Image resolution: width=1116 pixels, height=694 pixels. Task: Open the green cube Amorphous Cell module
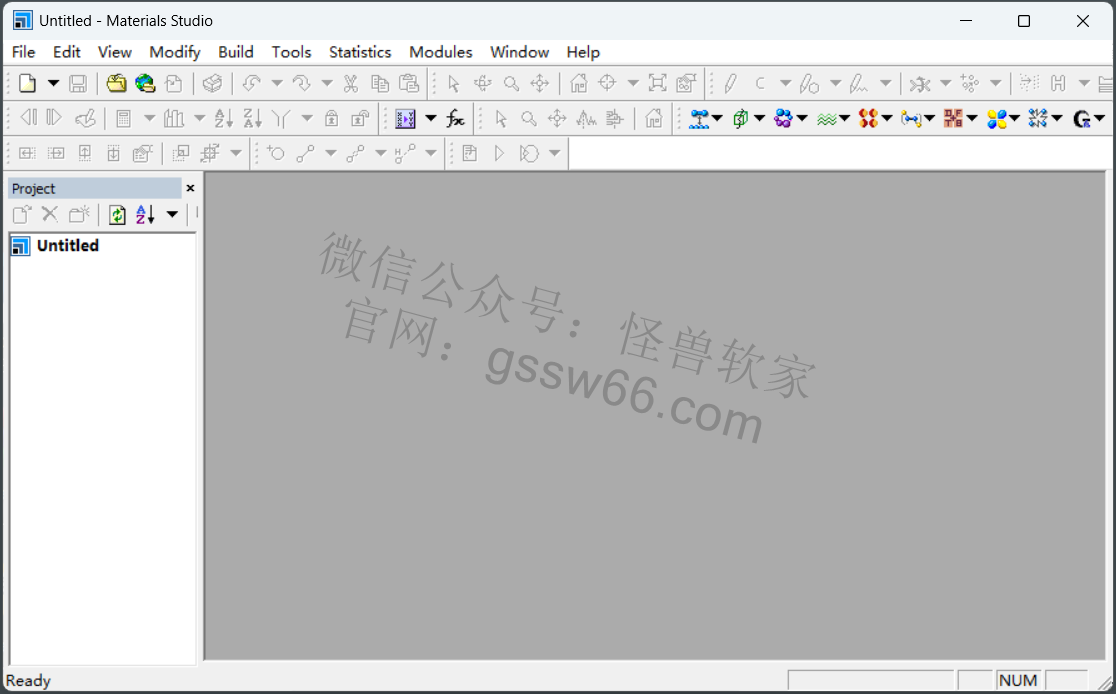(740, 118)
